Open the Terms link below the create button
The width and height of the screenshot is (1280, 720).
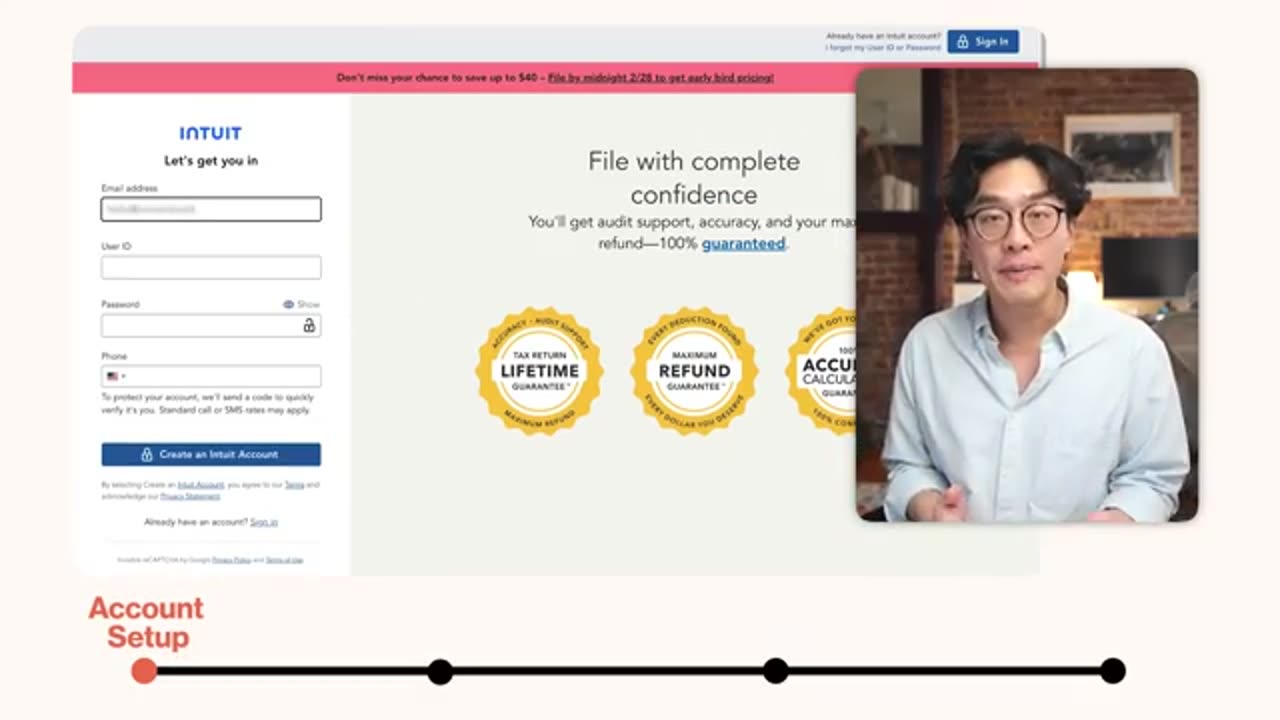pos(294,485)
